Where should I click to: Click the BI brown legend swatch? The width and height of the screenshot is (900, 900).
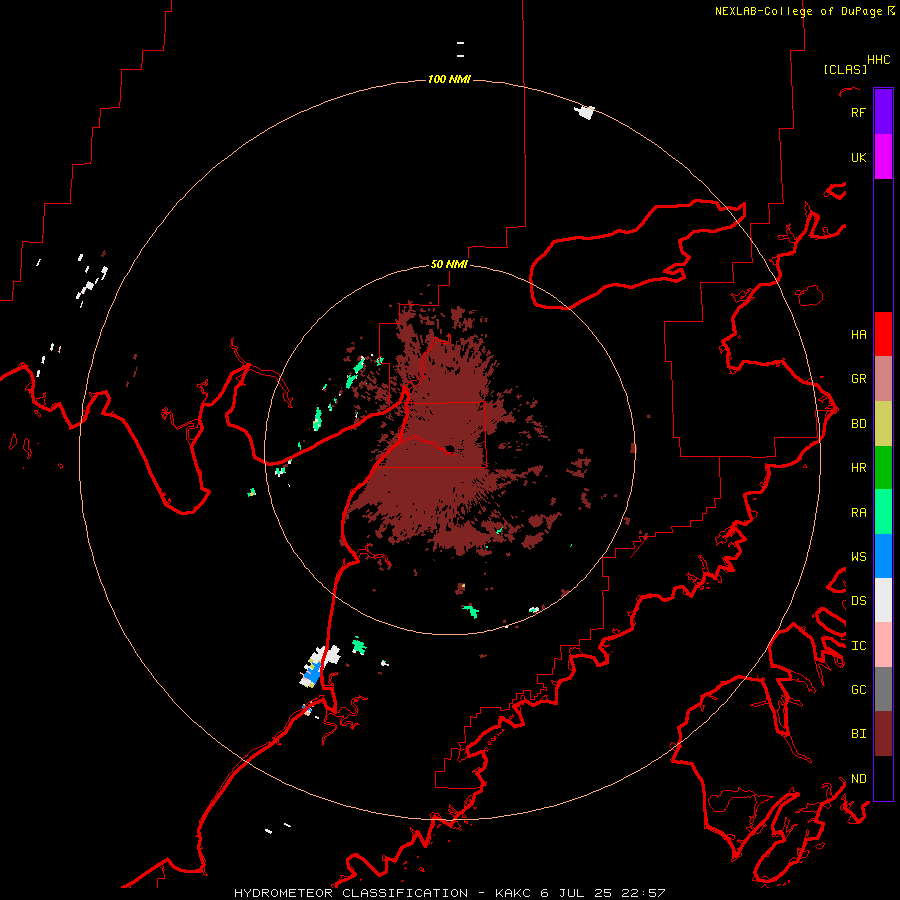(883, 734)
